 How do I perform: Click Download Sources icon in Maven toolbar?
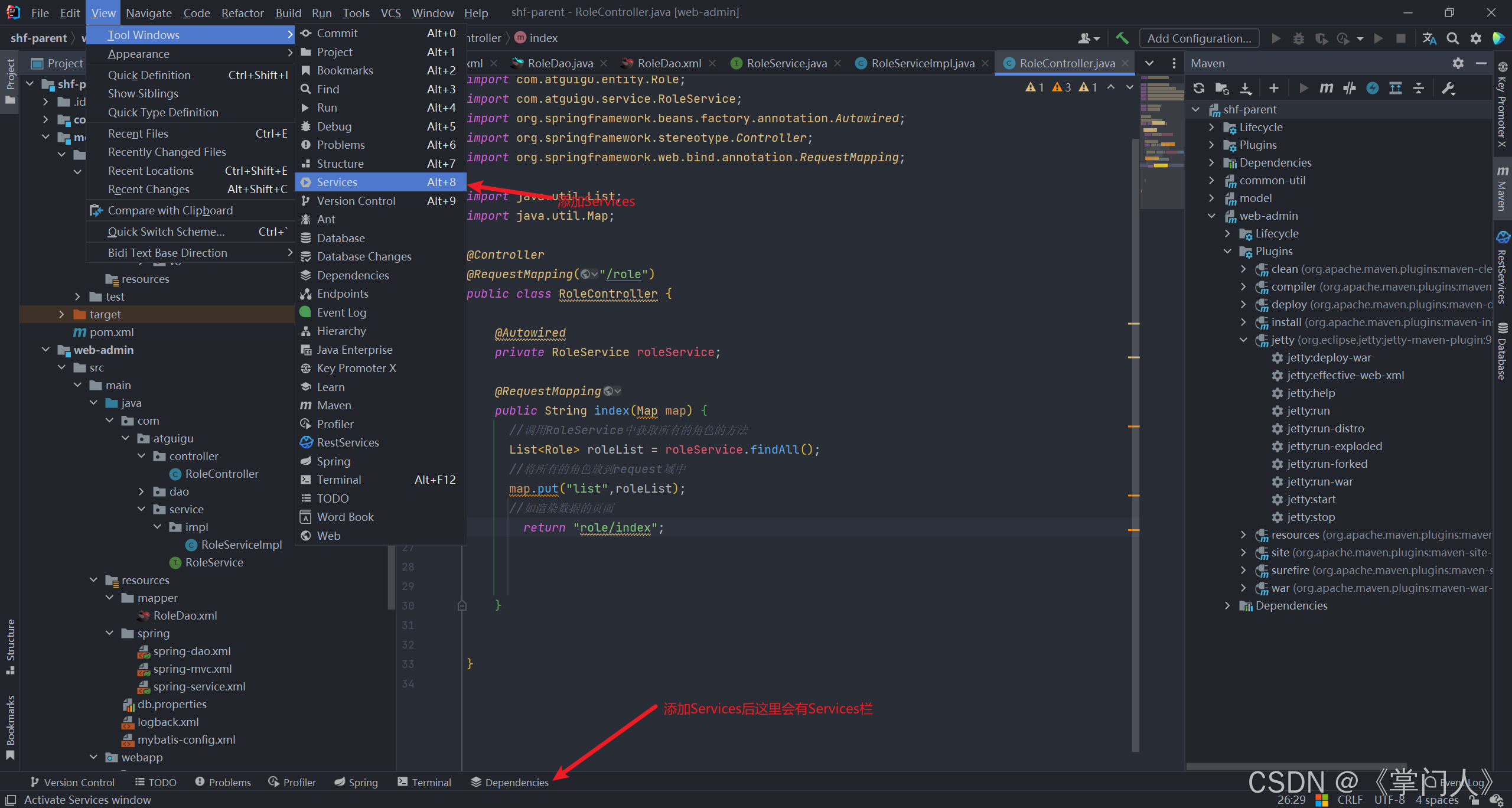[1246, 88]
